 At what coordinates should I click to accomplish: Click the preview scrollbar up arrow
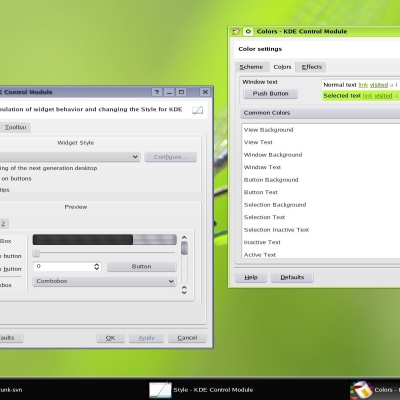point(184,238)
